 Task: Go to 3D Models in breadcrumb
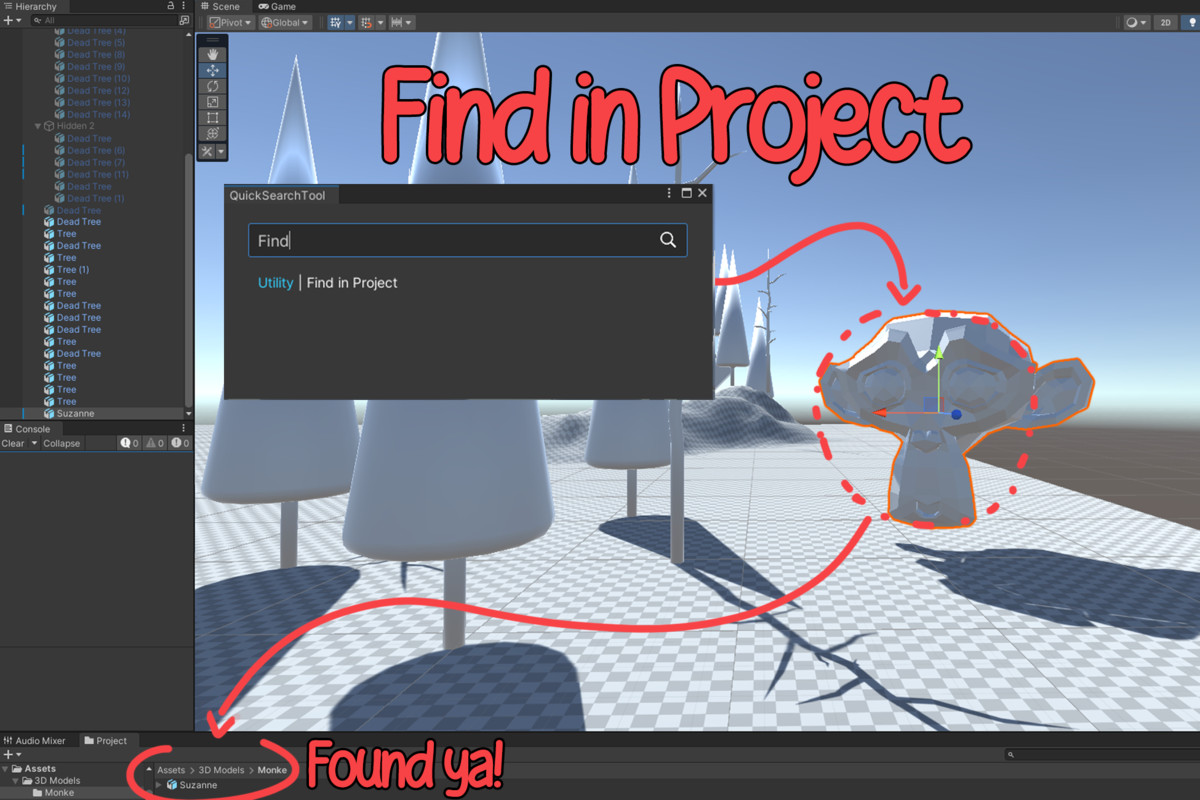221,770
